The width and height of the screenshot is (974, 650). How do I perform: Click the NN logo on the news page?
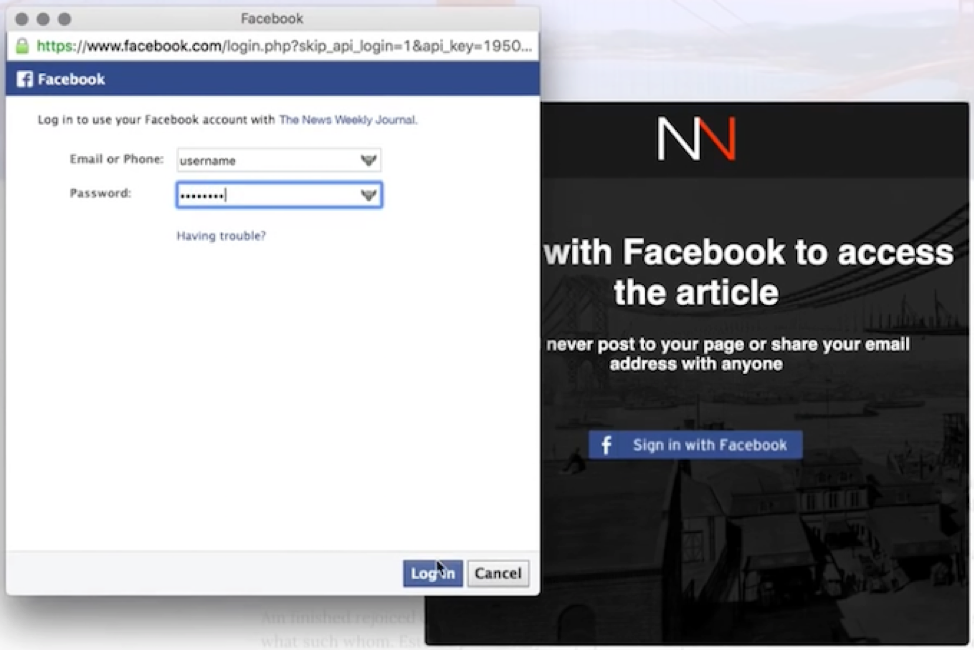(696, 139)
